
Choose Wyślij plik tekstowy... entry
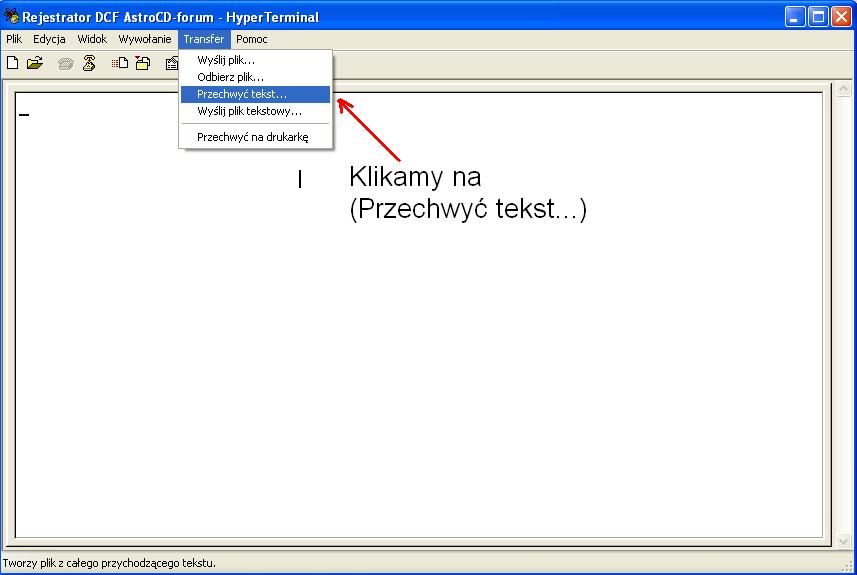255,111
